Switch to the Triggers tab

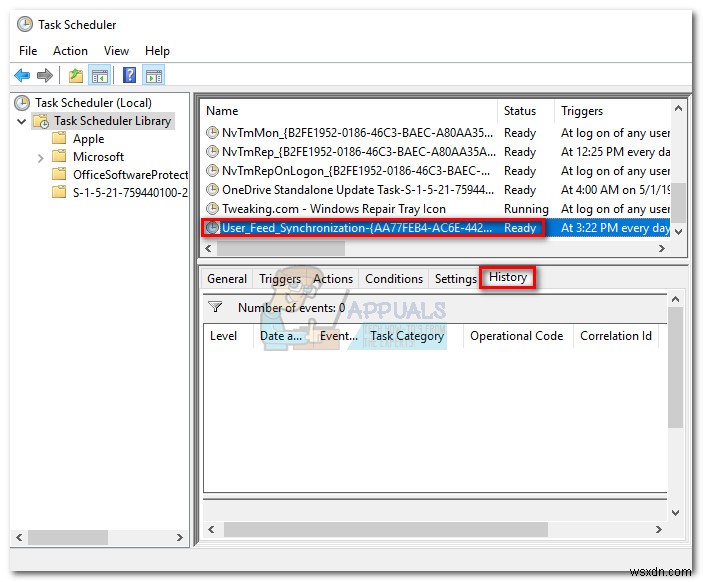tap(280, 278)
